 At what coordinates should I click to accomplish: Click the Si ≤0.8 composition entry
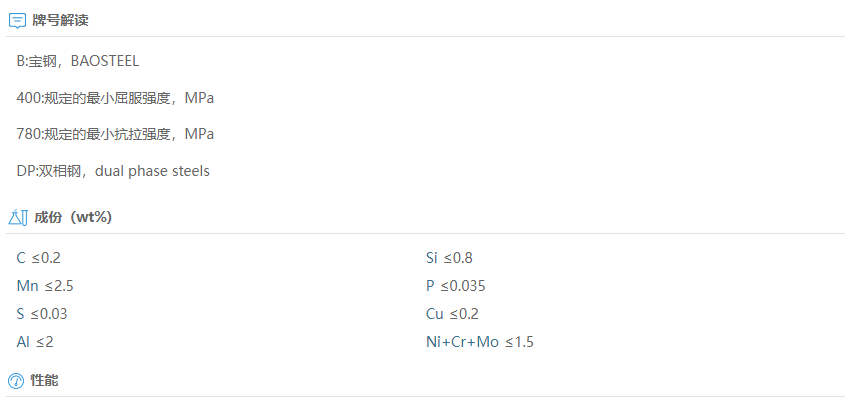tap(449, 258)
